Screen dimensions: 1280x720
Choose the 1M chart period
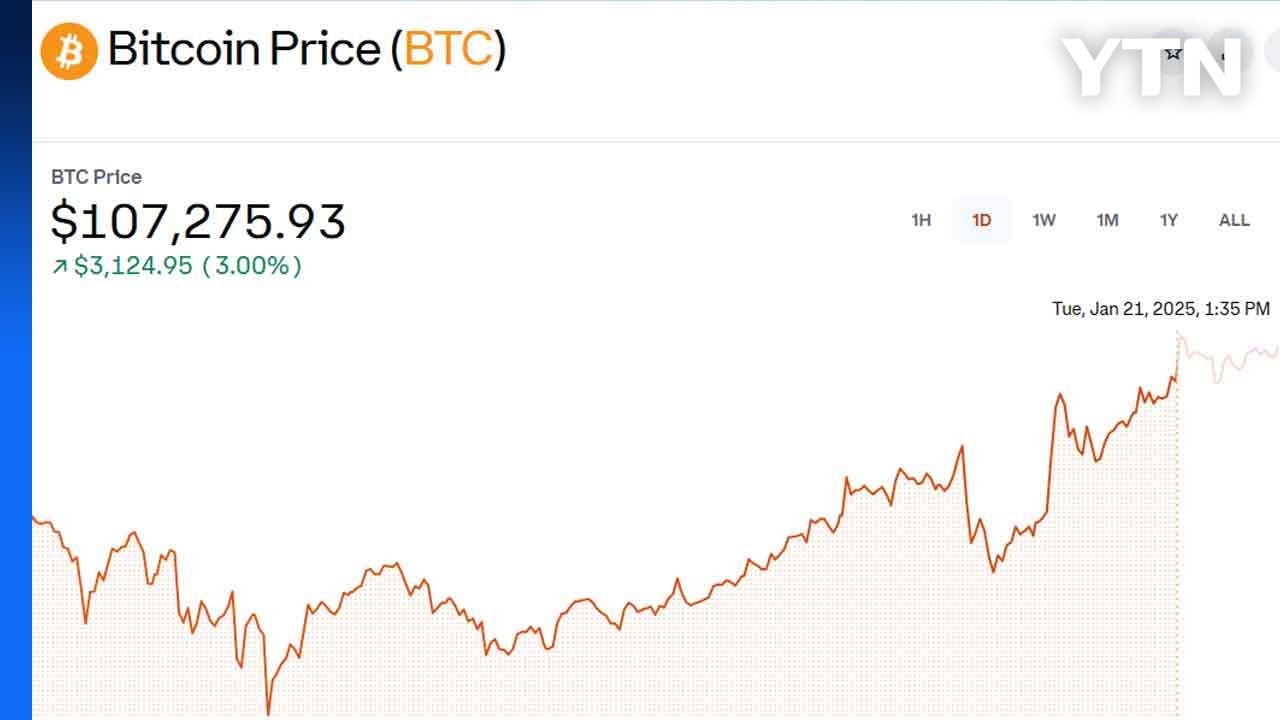(1107, 220)
